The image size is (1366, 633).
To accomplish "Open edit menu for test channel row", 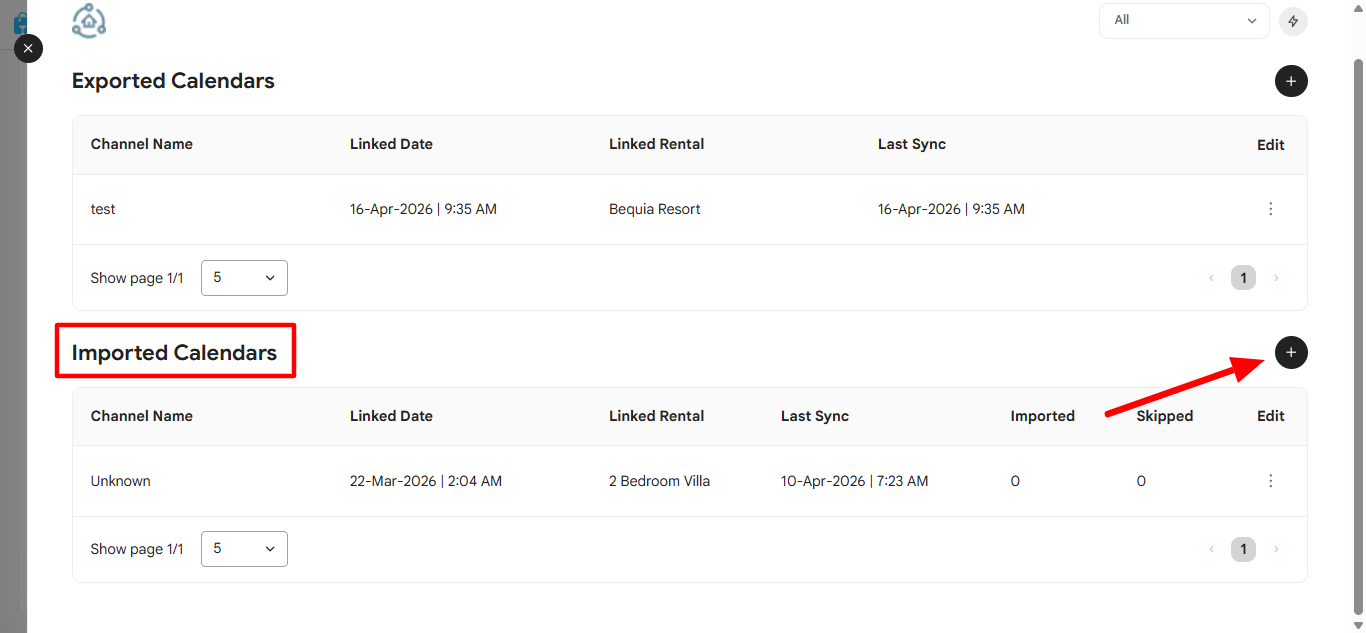I will pos(1271,209).
